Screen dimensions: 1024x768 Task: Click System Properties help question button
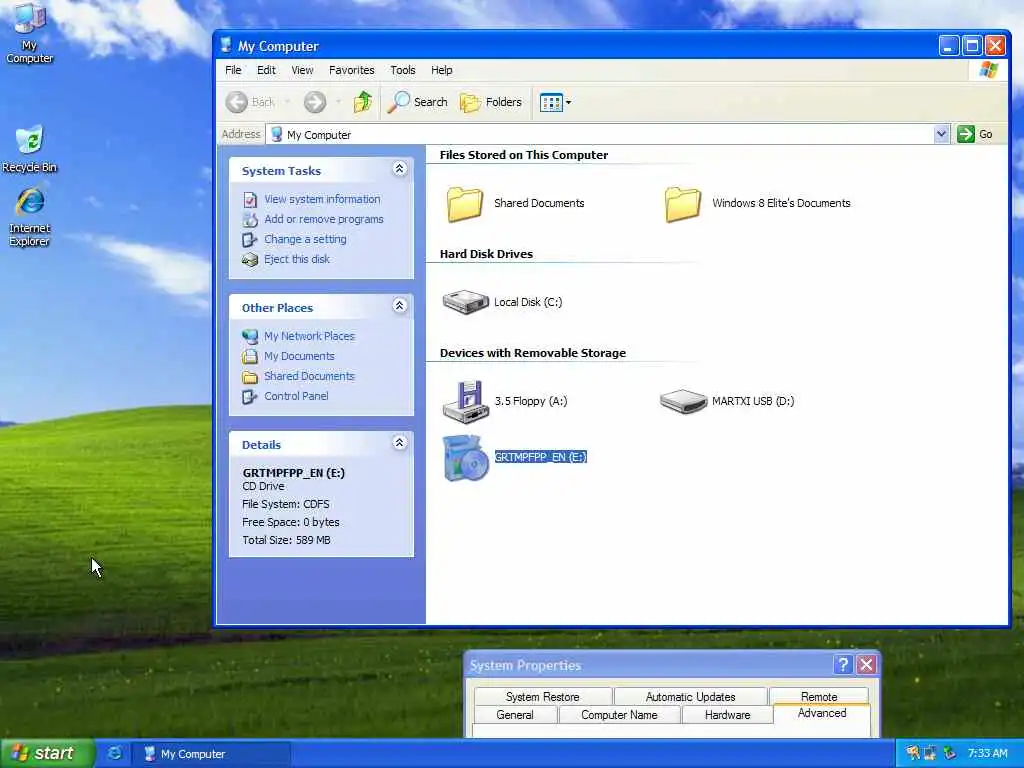[x=842, y=665]
